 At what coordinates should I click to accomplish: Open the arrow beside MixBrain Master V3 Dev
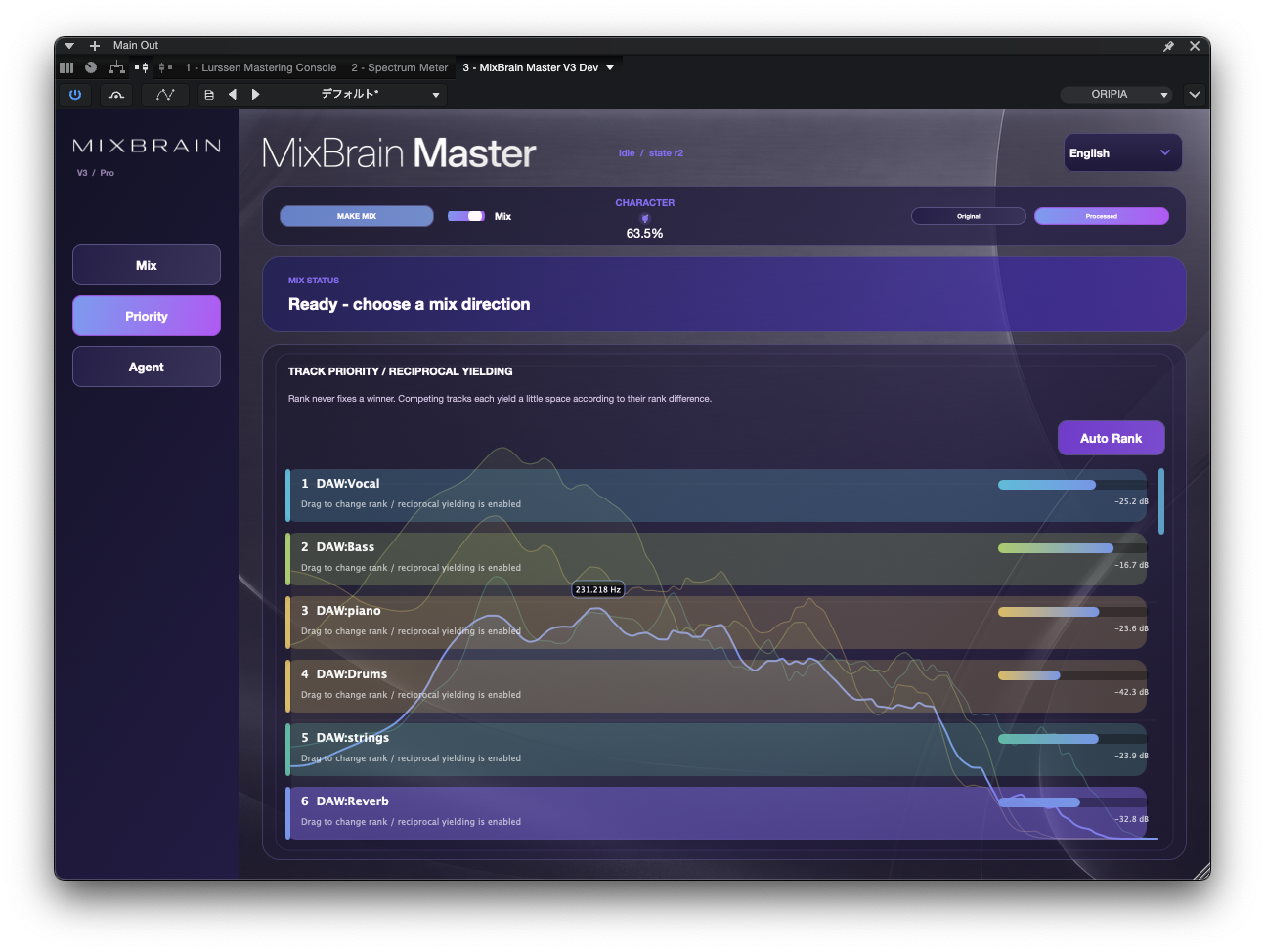click(x=610, y=67)
